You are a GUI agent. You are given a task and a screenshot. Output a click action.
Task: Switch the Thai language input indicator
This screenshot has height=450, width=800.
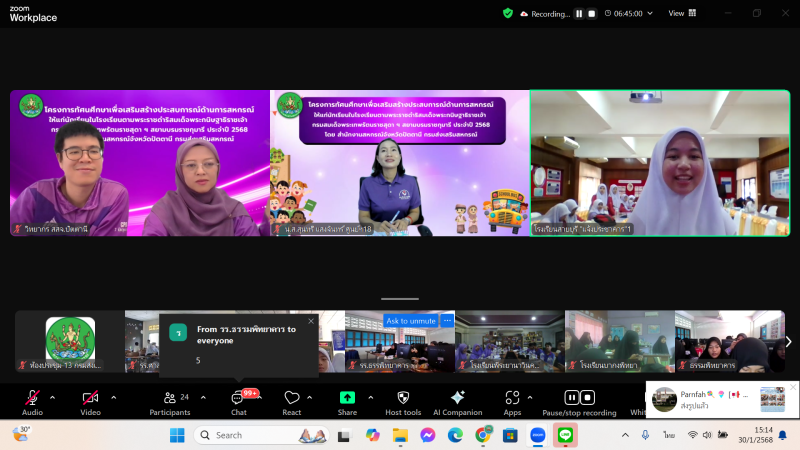669,435
